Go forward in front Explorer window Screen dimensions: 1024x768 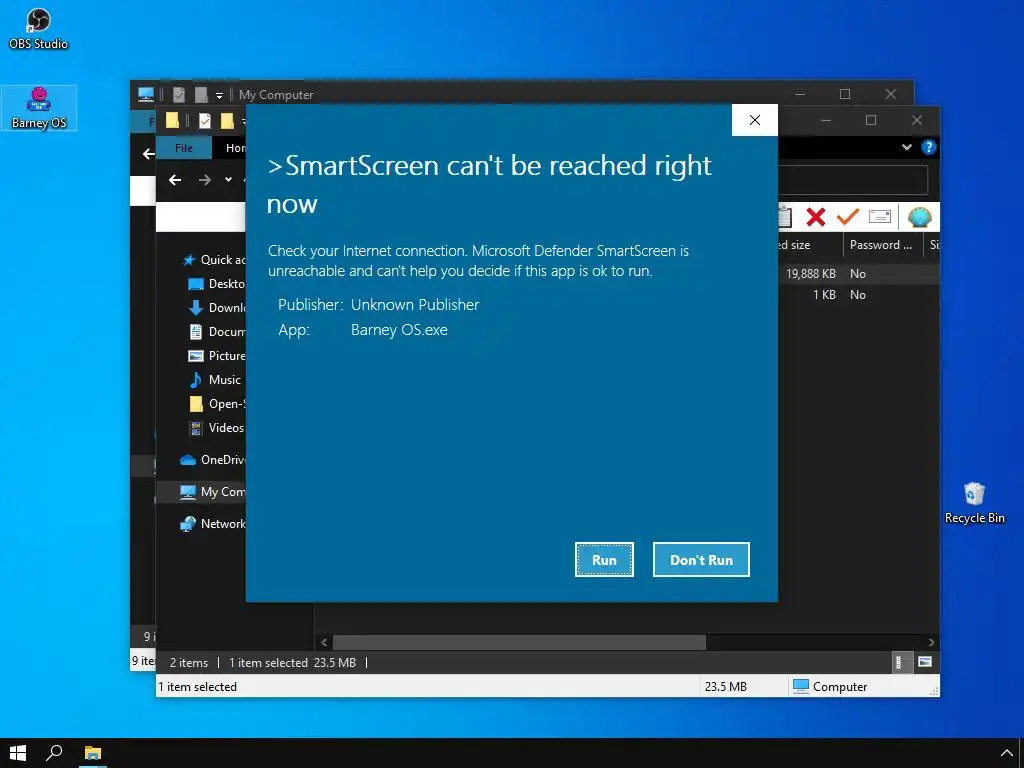[204, 180]
